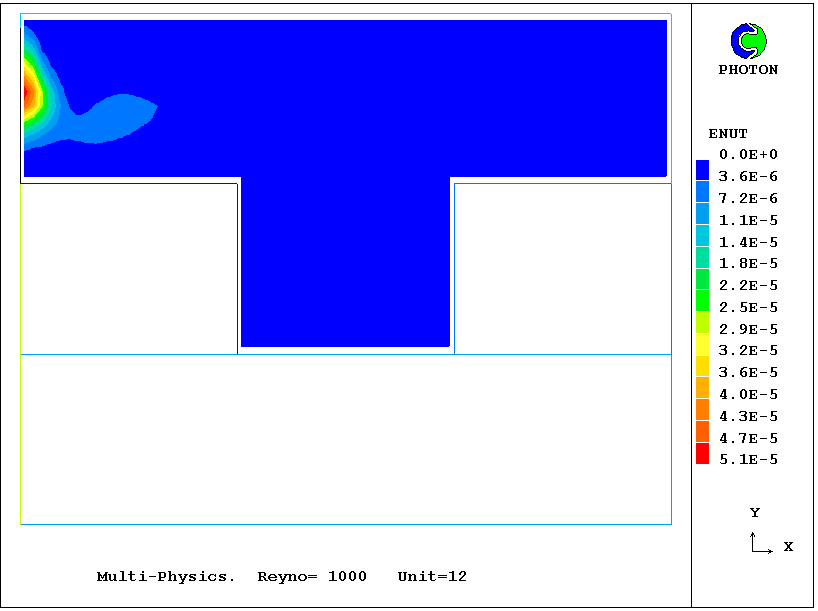818x611 pixels.
Task: Click the red hotspot at the inlet
Action: (x=27, y=94)
